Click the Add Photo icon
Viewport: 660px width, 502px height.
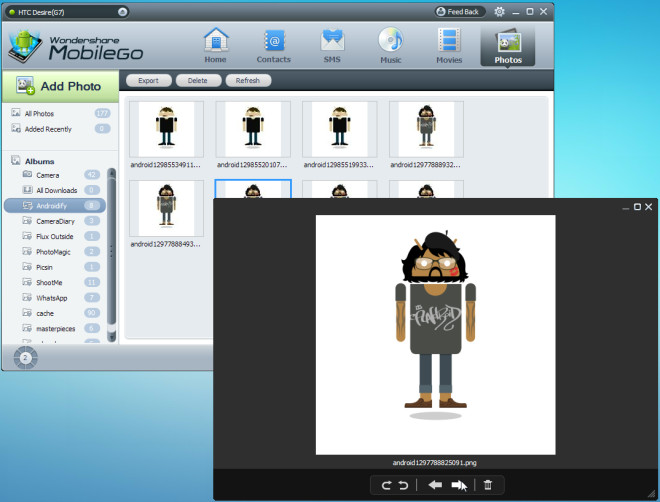point(25,86)
